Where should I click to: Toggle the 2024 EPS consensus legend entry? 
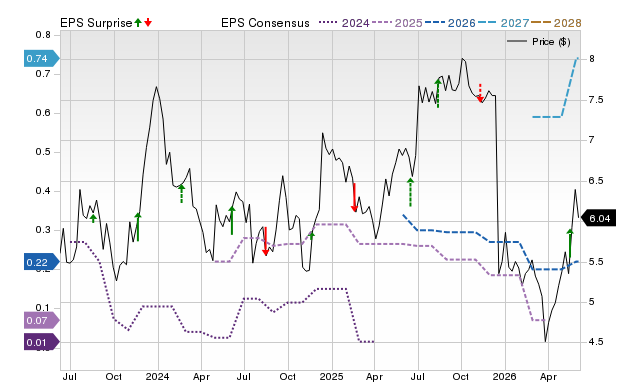click(344, 23)
